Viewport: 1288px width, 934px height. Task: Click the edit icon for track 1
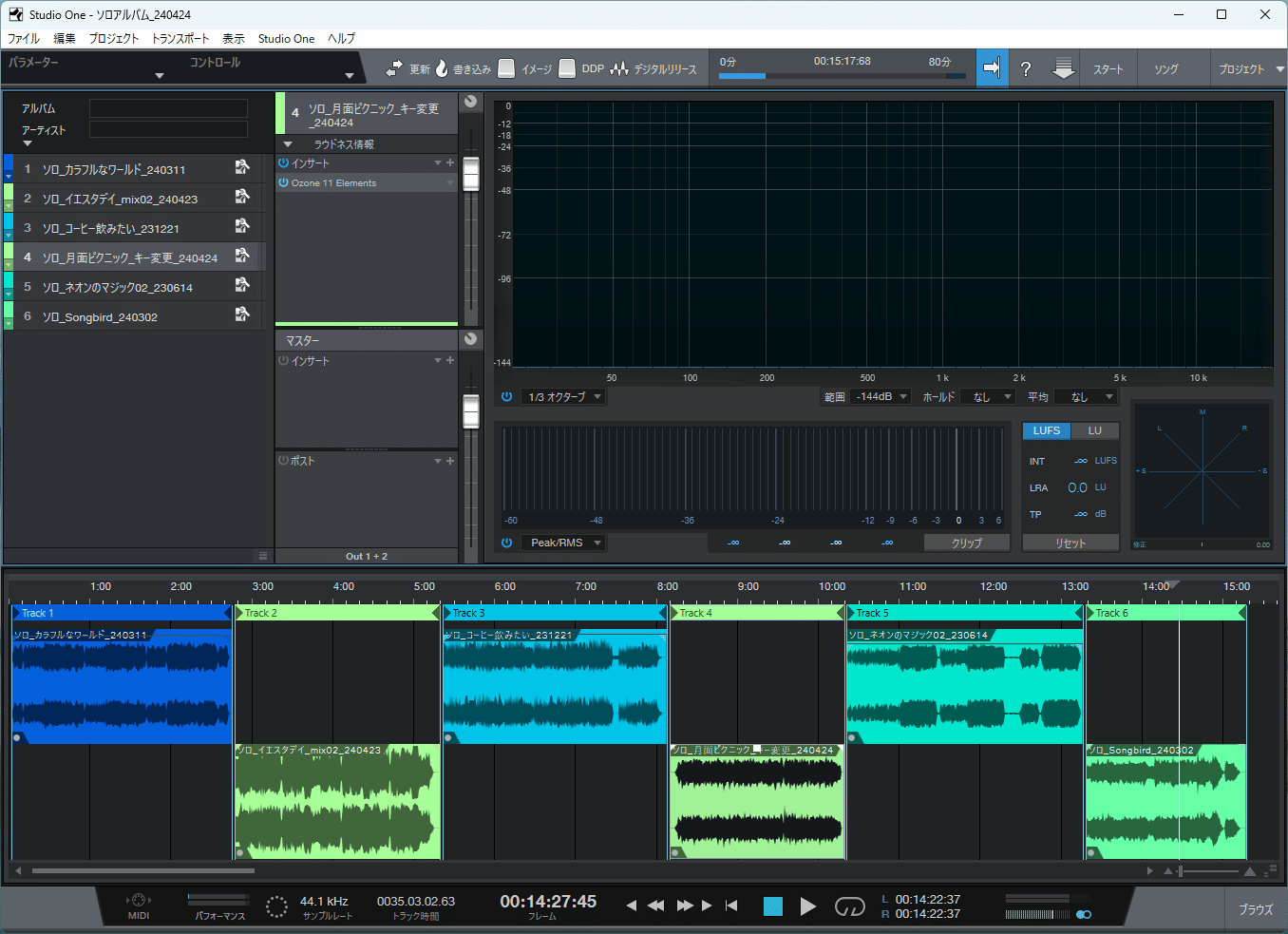(242, 167)
